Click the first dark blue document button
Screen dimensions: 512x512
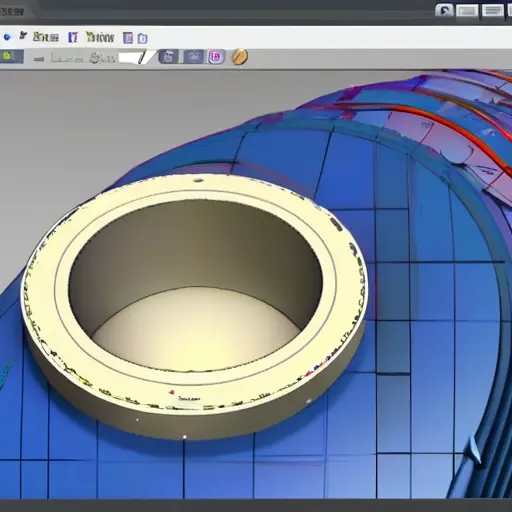point(169,57)
